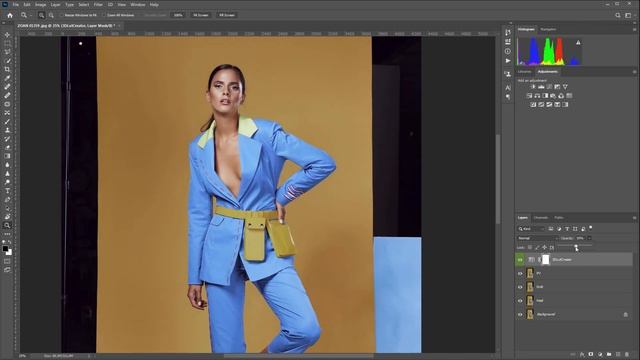Select the Clone Stamp tool
The image size is (640, 360).
7,130
